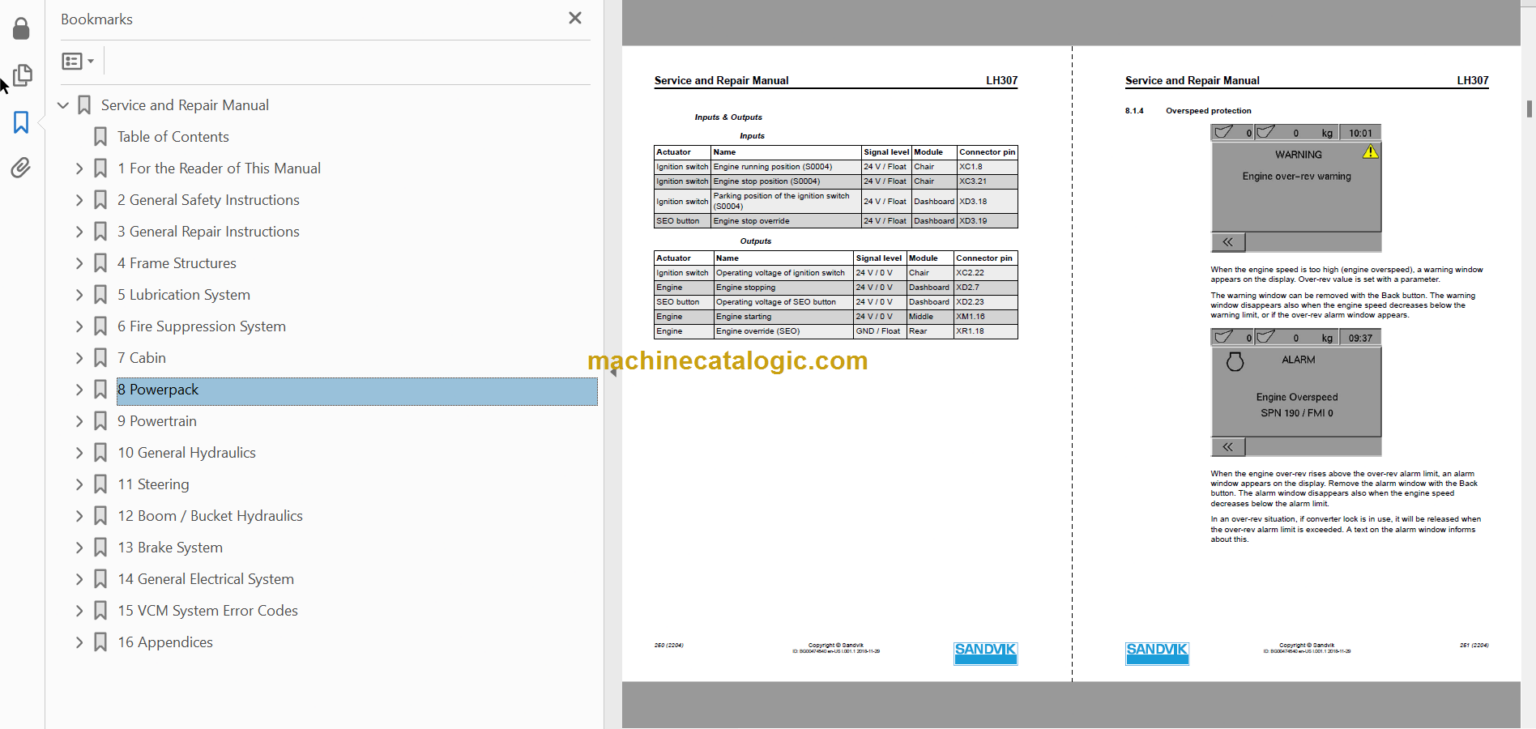1536x729 pixels.
Task: Expand the "7 Cabin" bookmark
Action: click(79, 357)
